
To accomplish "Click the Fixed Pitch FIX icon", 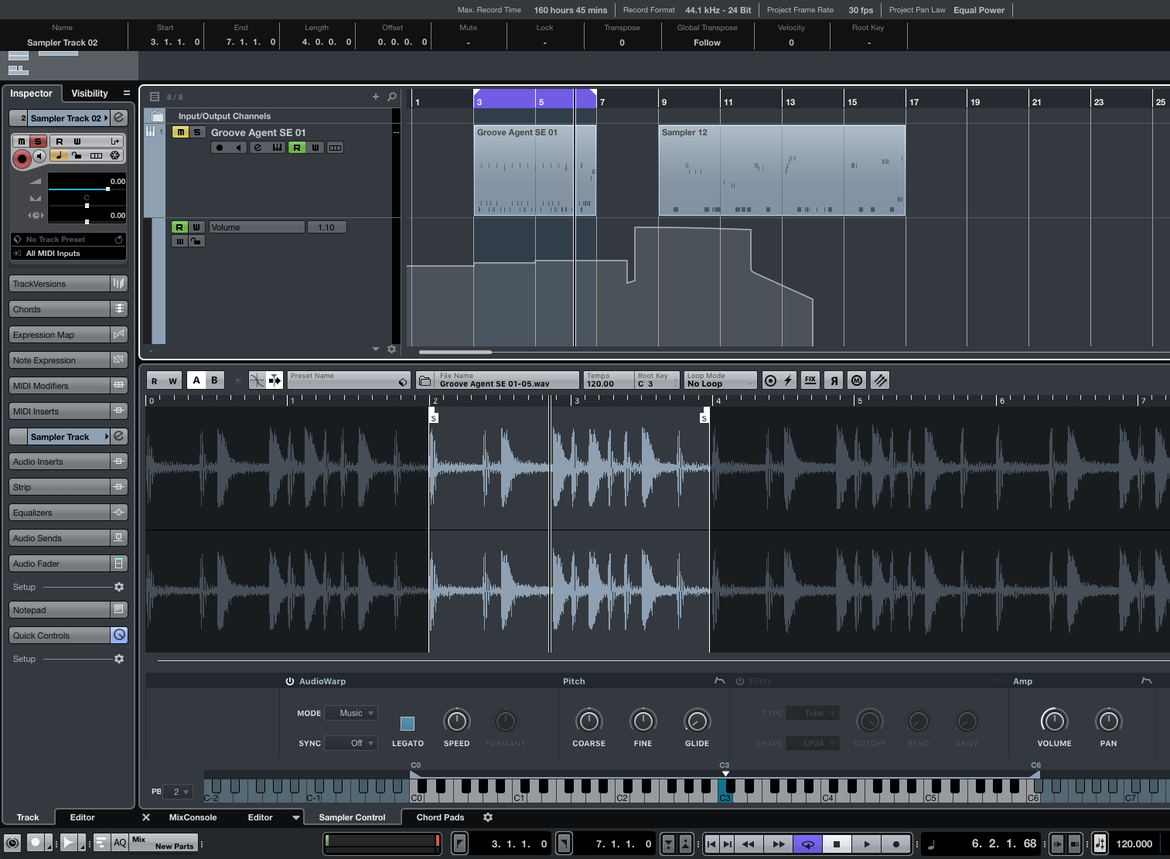I will click(x=810, y=381).
